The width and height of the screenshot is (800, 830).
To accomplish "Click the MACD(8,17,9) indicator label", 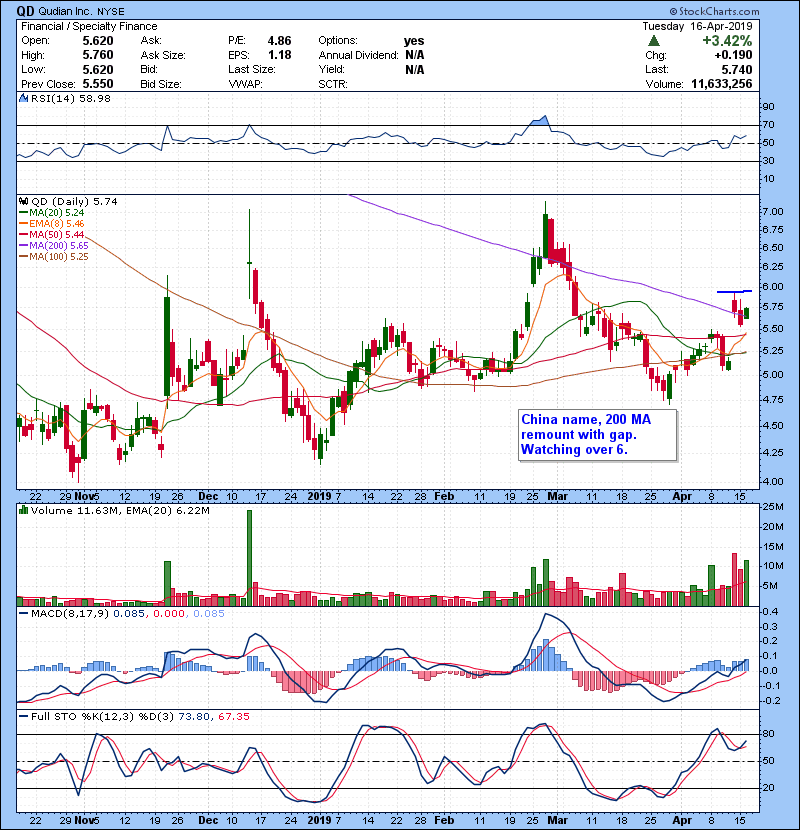I will [x=69, y=614].
